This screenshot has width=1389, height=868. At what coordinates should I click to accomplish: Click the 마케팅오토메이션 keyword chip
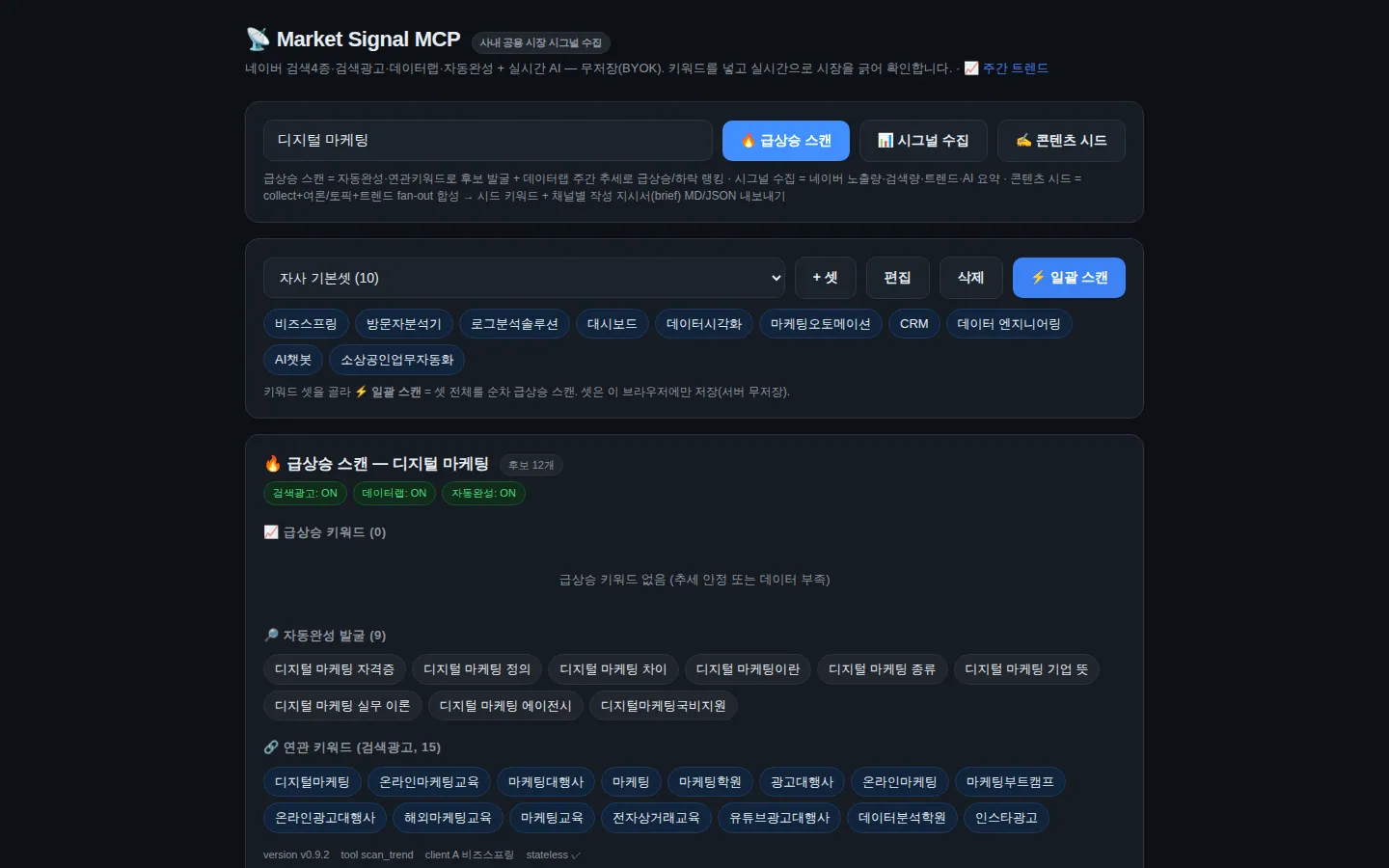pos(821,324)
